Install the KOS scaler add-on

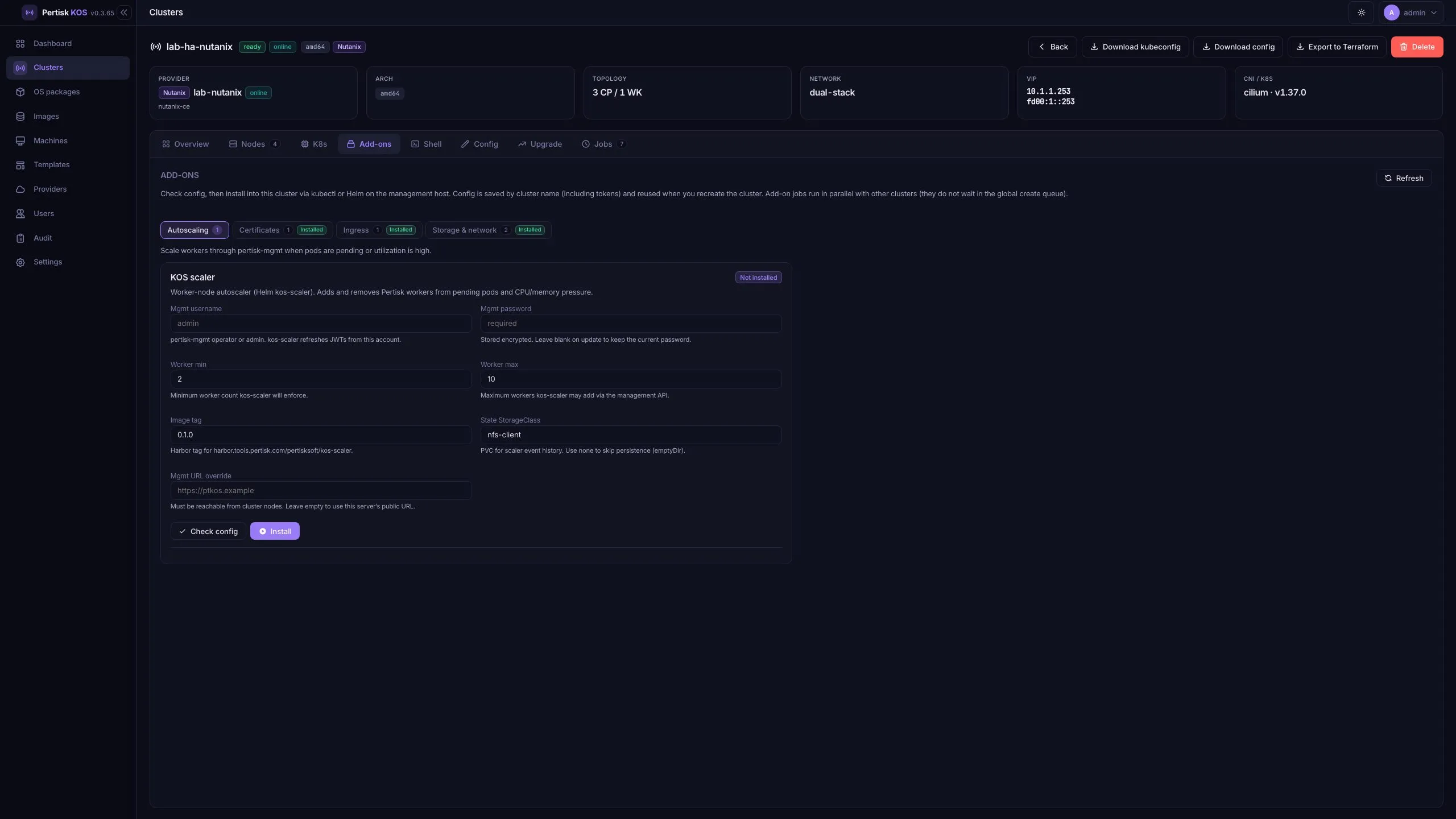point(275,531)
